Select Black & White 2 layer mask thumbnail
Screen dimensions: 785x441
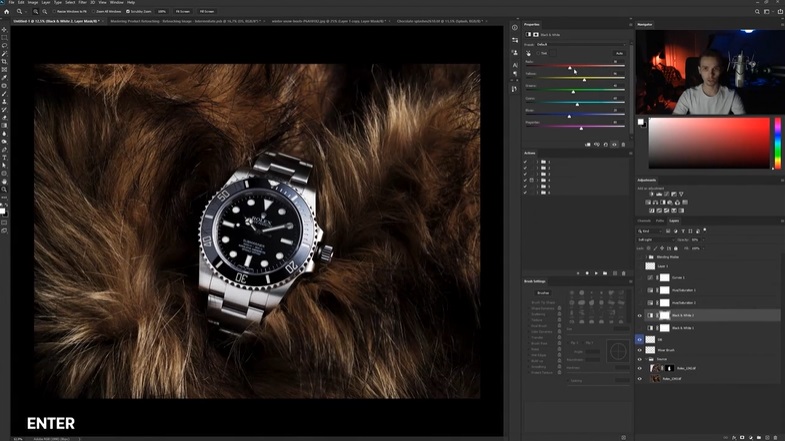664,315
